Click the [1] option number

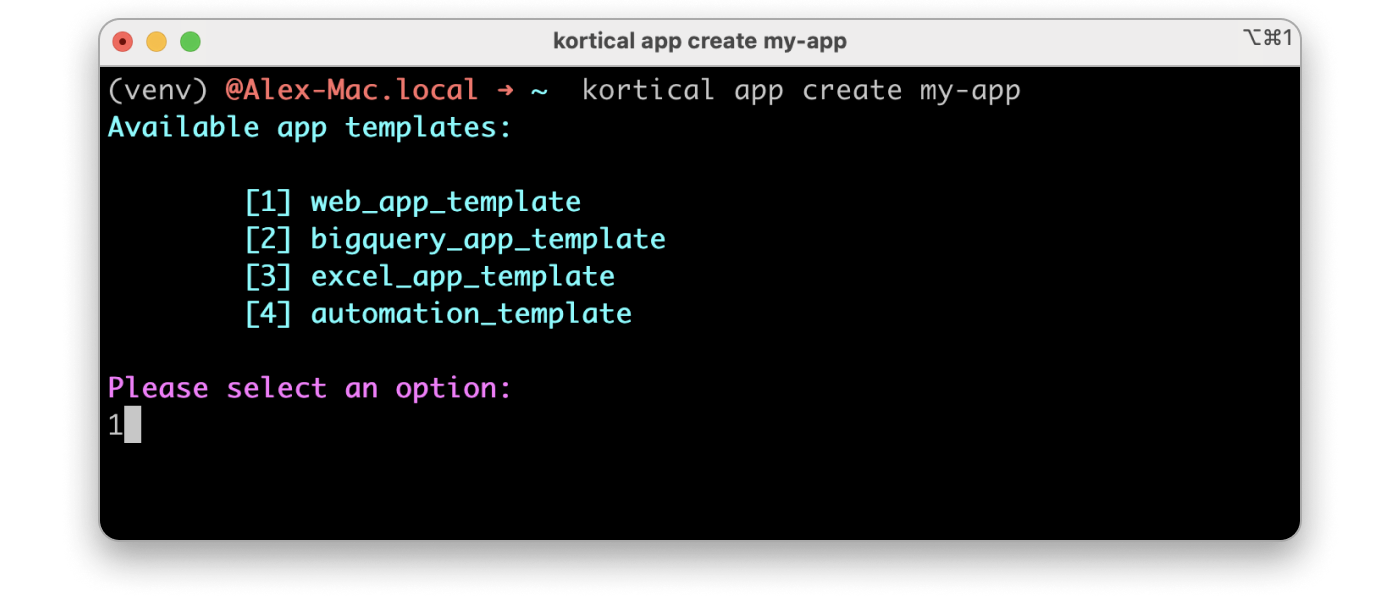click(x=269, y=201)
